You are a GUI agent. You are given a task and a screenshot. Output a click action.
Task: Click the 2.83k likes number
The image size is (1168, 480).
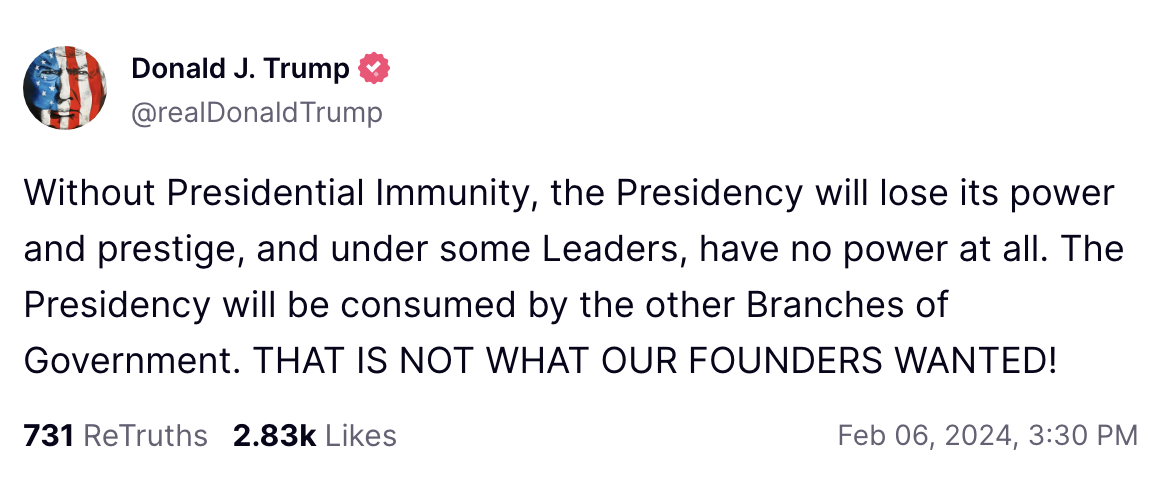click(x=275, y=436)
